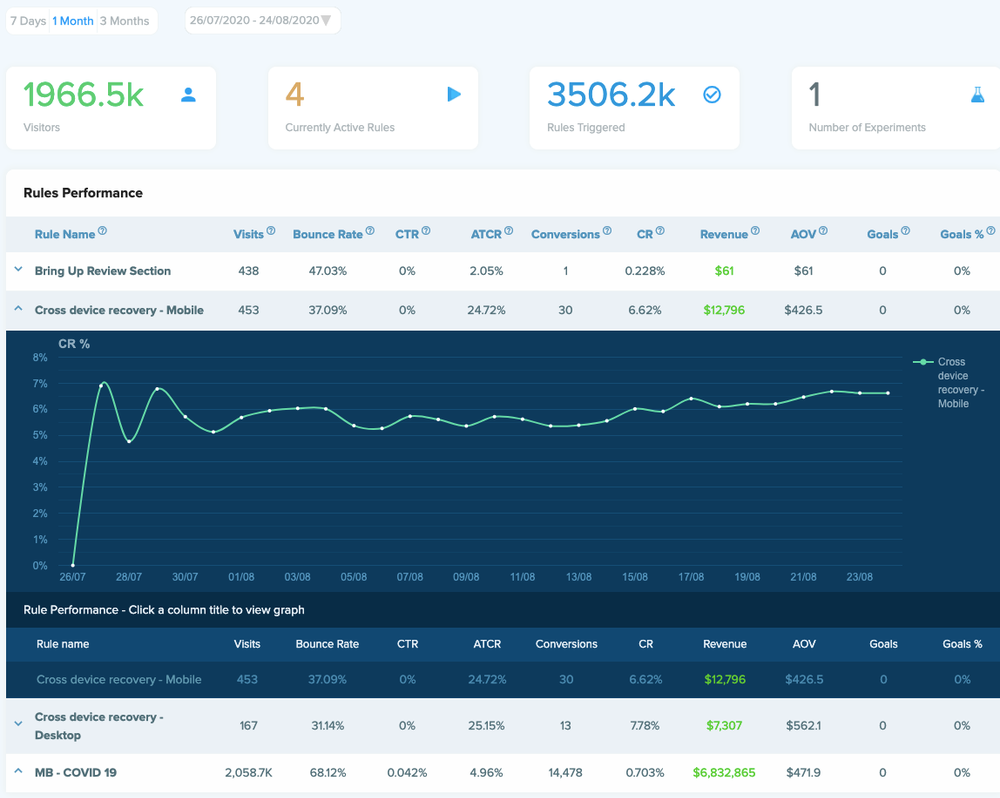Sort by the Rule Name column header

point(64,235)
